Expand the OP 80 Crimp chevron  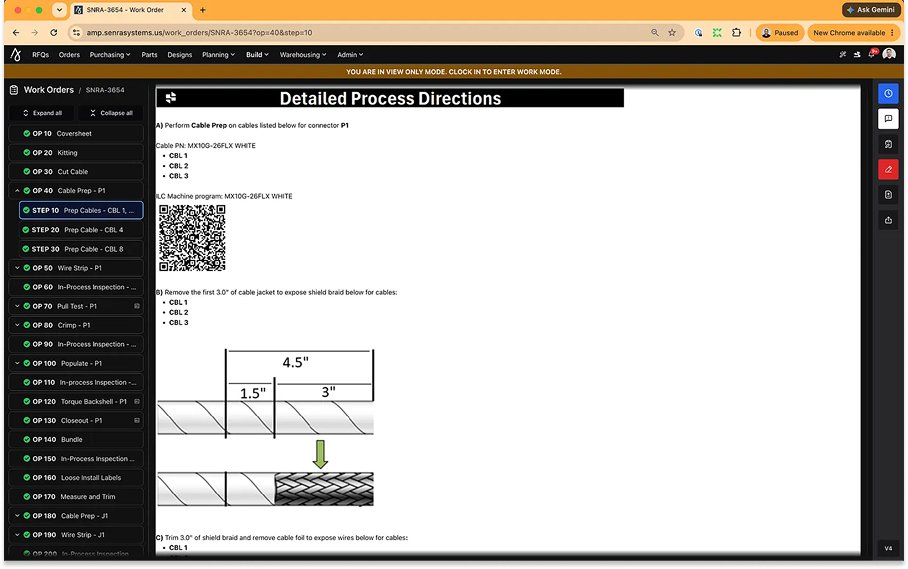click(17, 325)
